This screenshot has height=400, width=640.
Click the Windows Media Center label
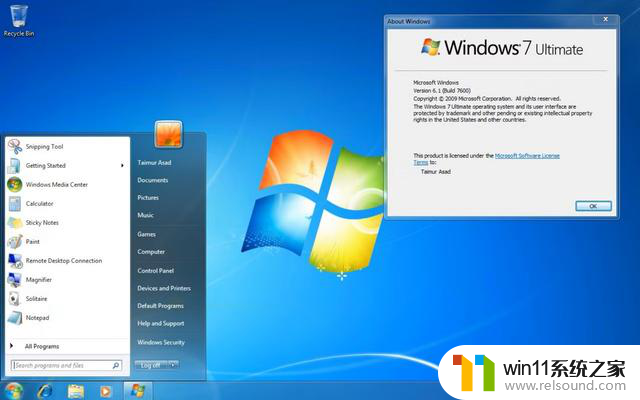click(57, 184)
